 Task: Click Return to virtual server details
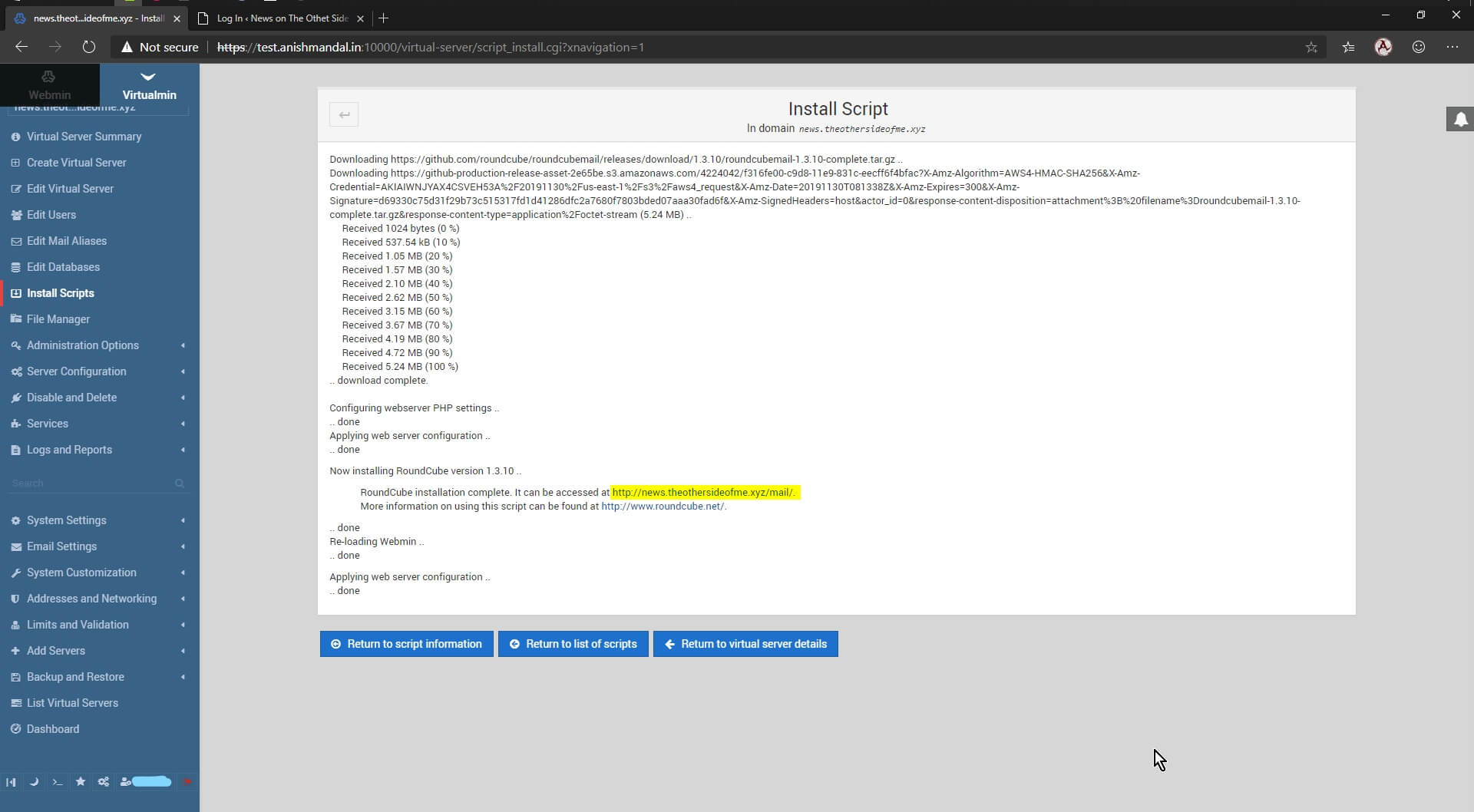(x=745, y=644)
